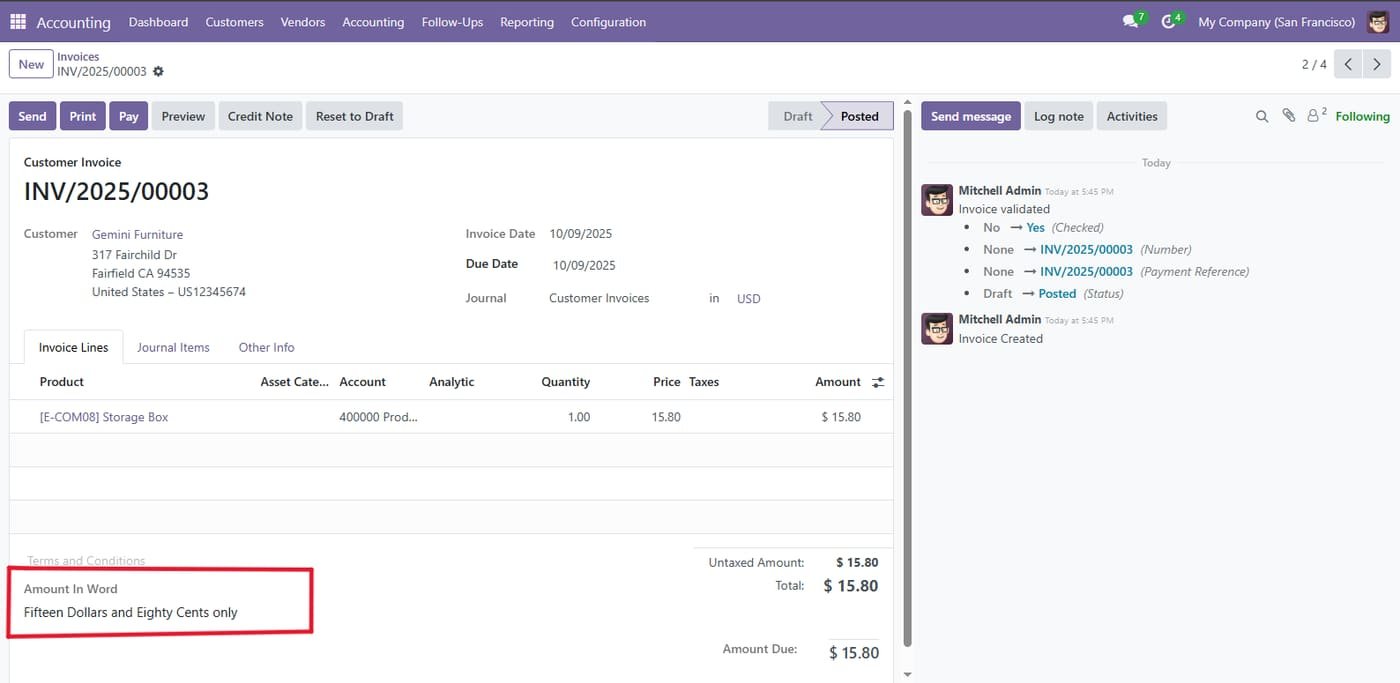Click the price cell 15.80
This screenshot has width=1400, height=683.
point(666,417)
